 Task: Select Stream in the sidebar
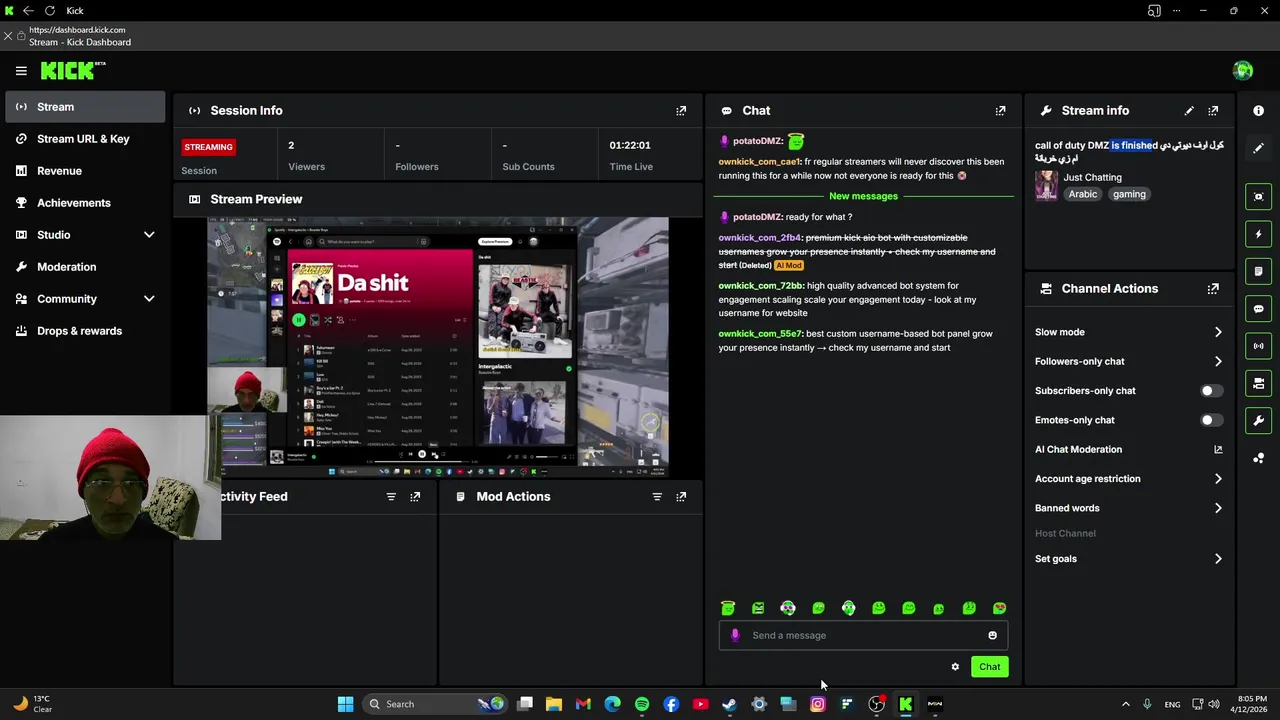tap(84, 107)
